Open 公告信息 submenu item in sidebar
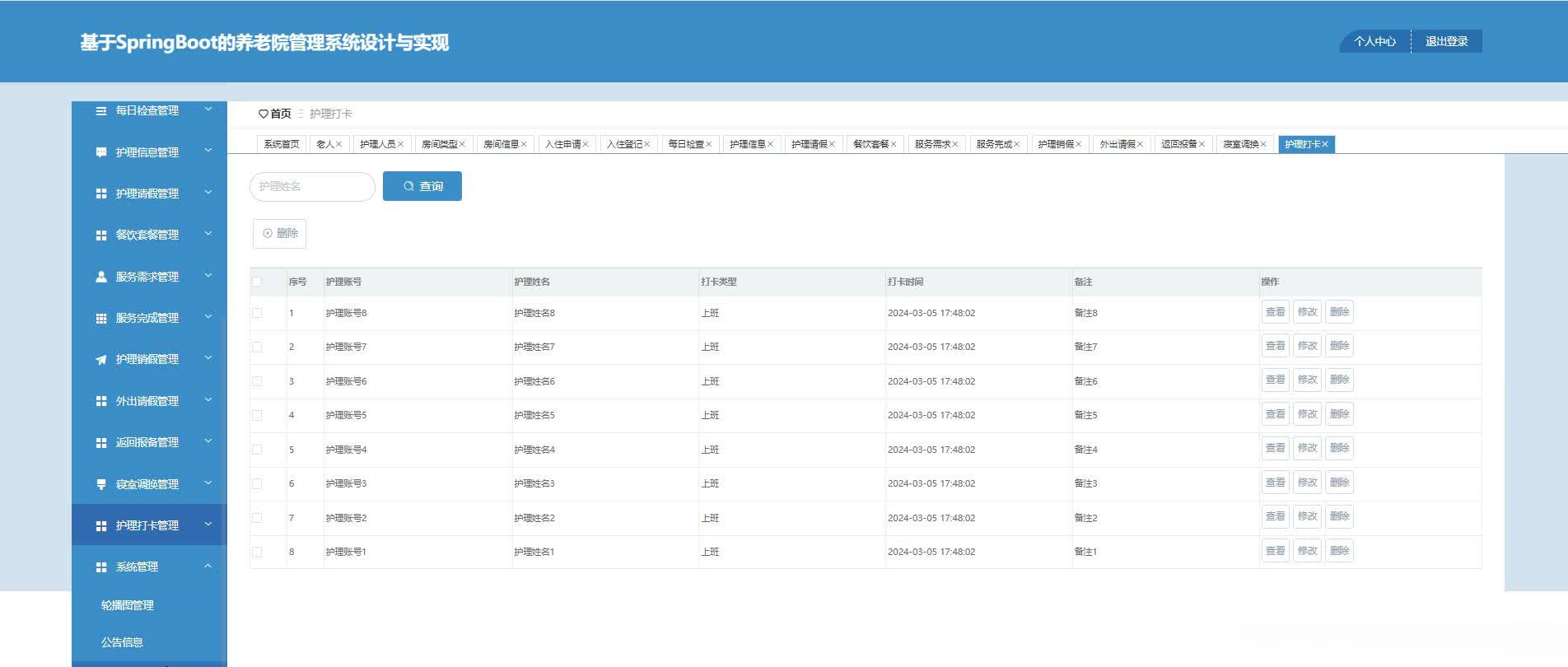The image size is (1568, 667). point(122,642)
